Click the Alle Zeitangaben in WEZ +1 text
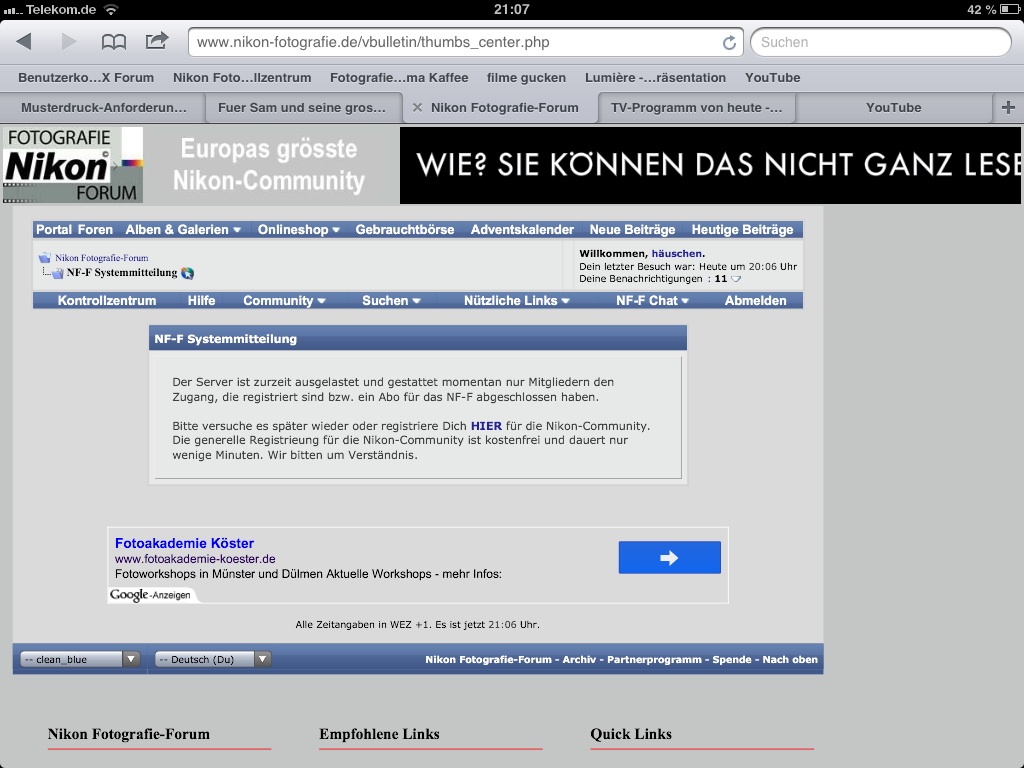Viewport: 1024px width, 768px height. click(417, 625)
